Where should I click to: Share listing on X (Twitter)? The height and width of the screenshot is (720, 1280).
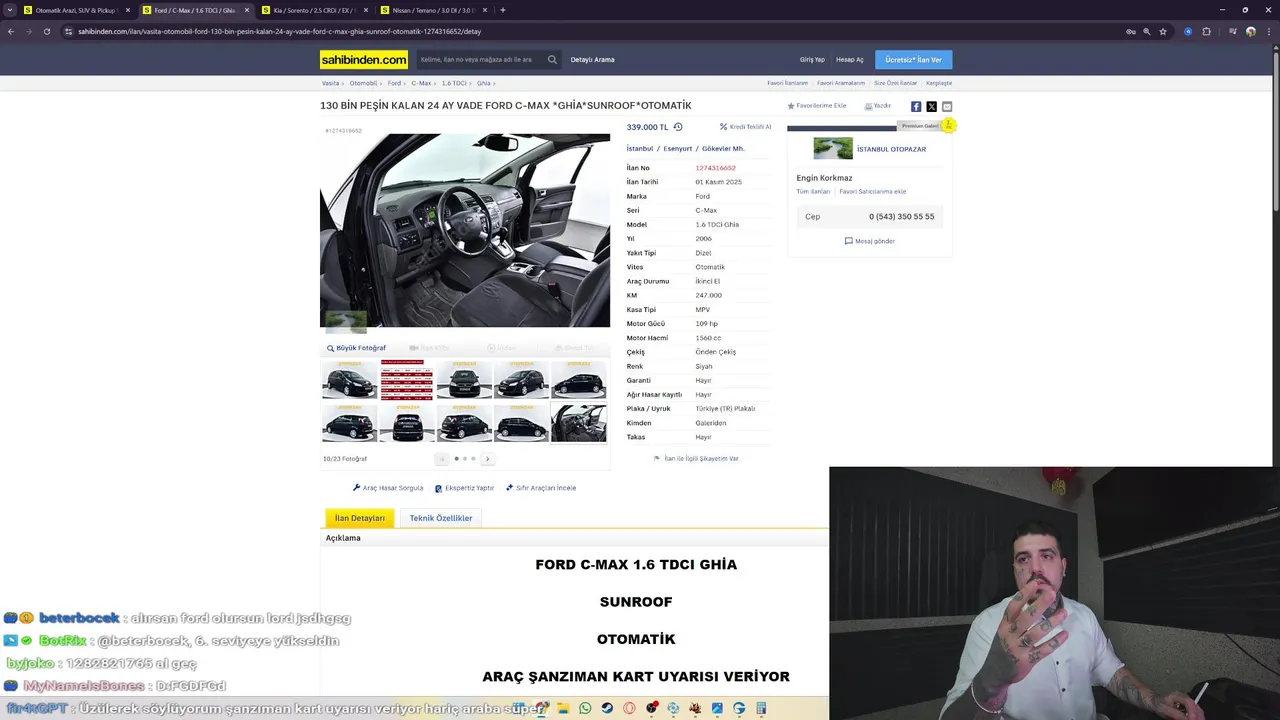pyautogui.click(x=931, y=106)
